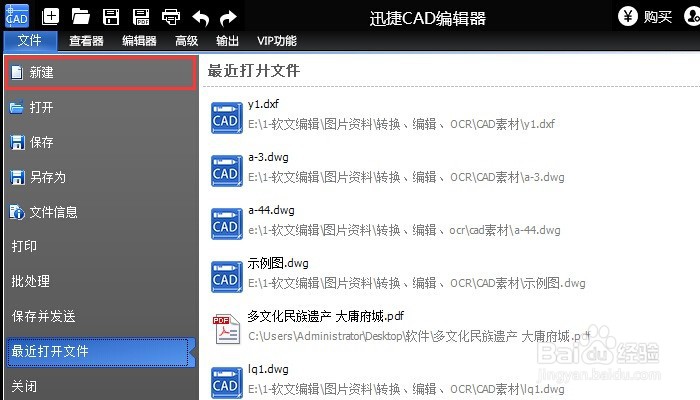
Task: Open recent file a-3.dwg
Action: pyautogui.click(x=268, y=157)
